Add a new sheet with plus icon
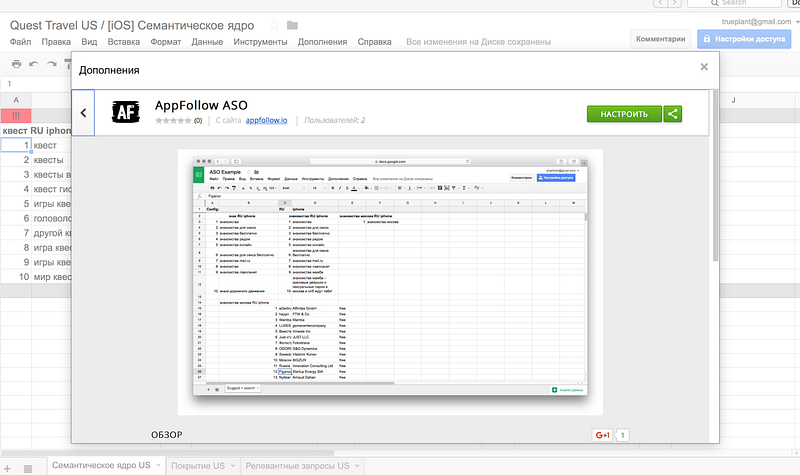This screenshot has width=800, height=475. (x=7, y=468)
